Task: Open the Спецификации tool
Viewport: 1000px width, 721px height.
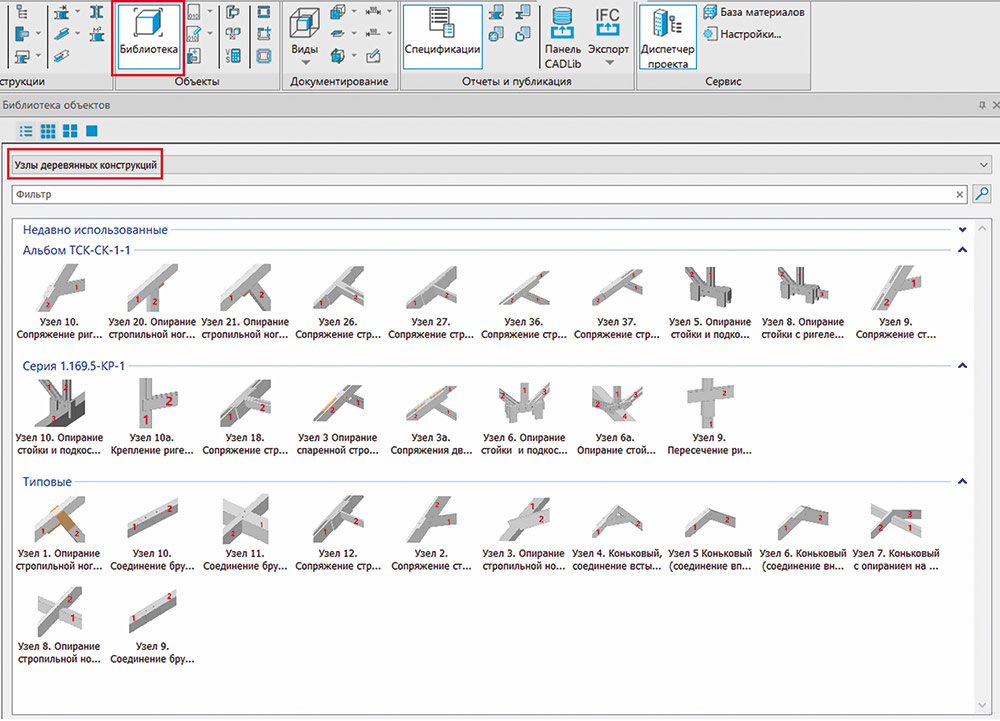Action: [442, 36]
